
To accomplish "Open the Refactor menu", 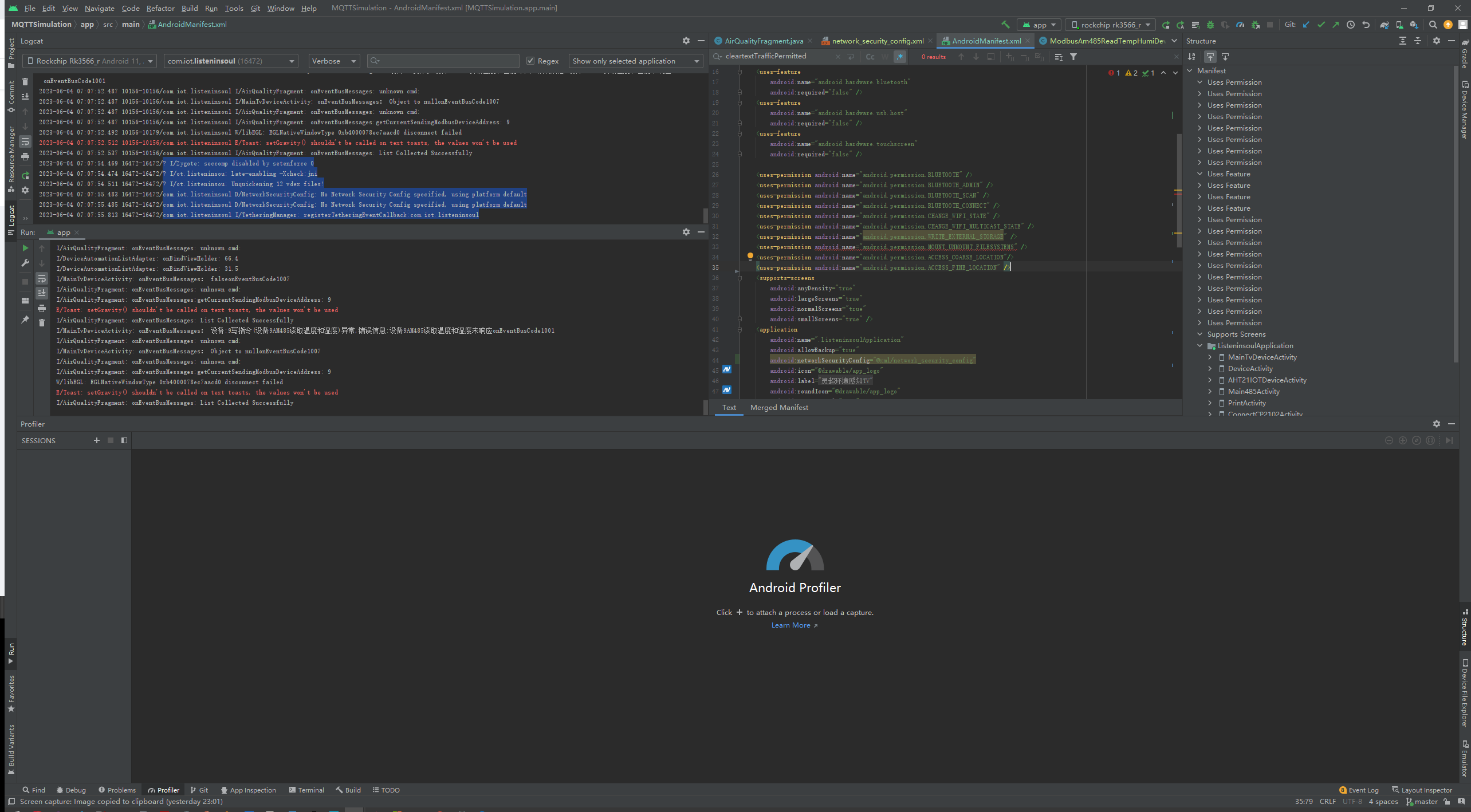I will (160, 8).
